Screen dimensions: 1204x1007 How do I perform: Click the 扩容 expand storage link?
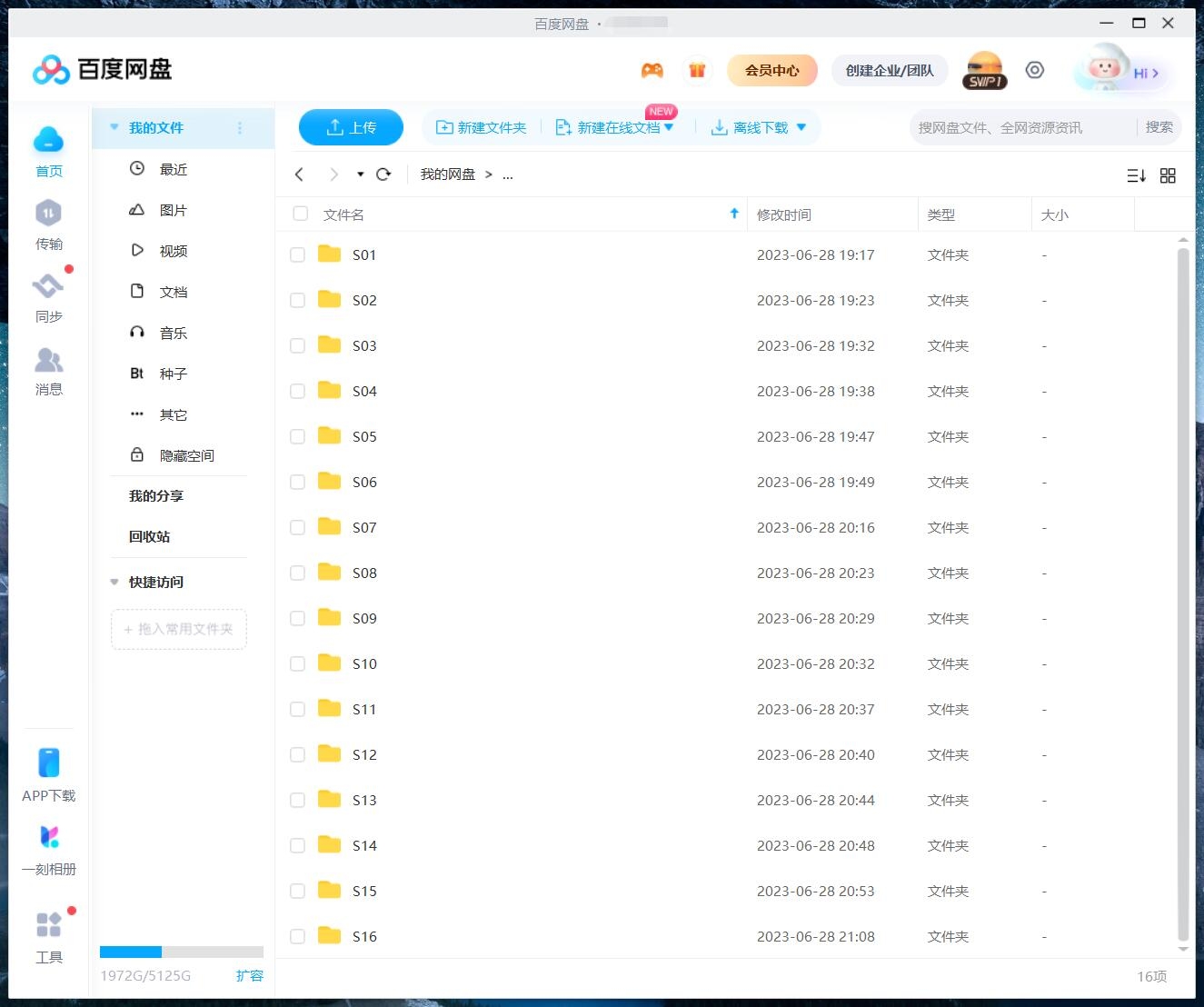[x=249, y=975]
